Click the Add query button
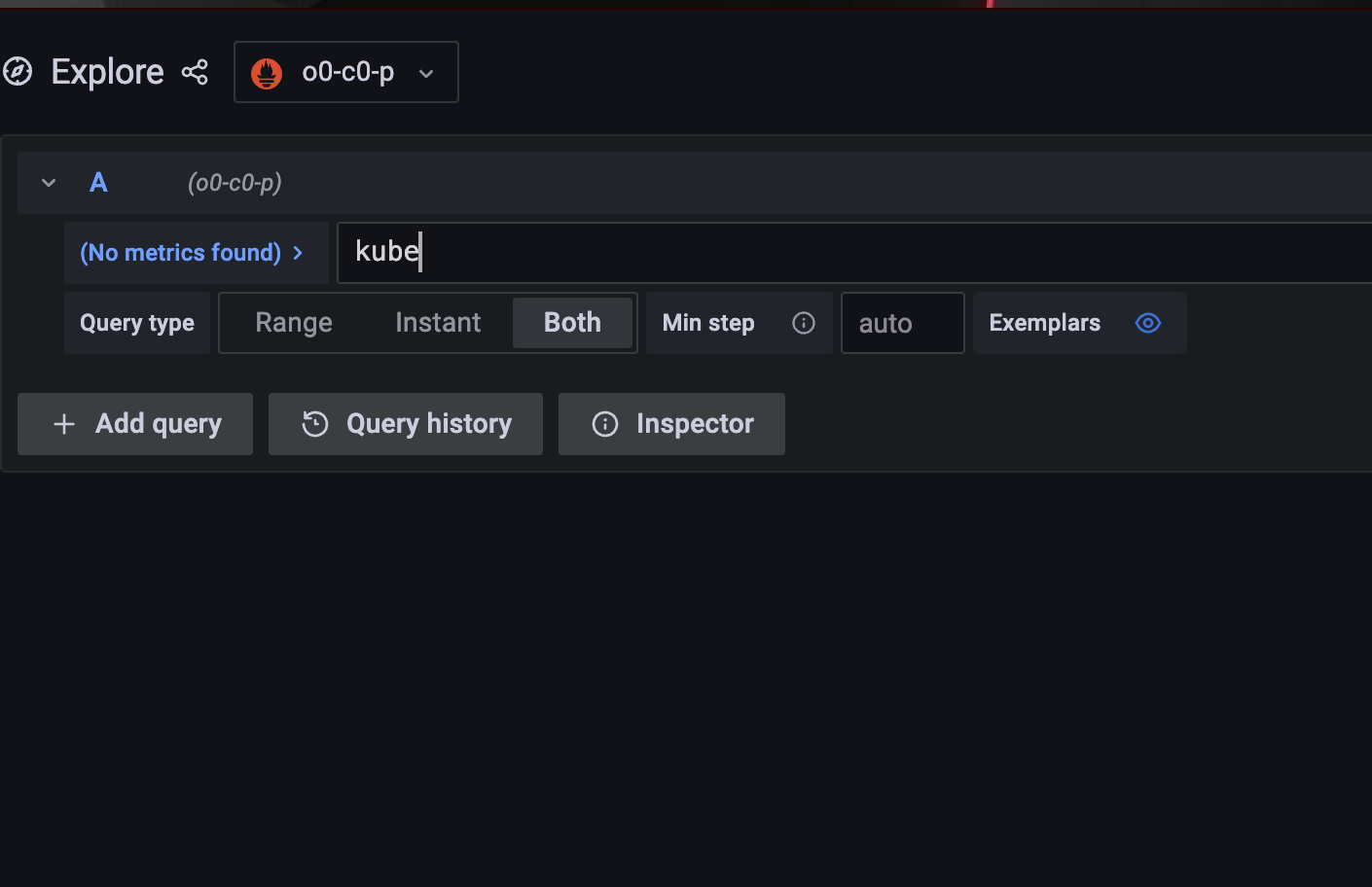 (134, 424)
